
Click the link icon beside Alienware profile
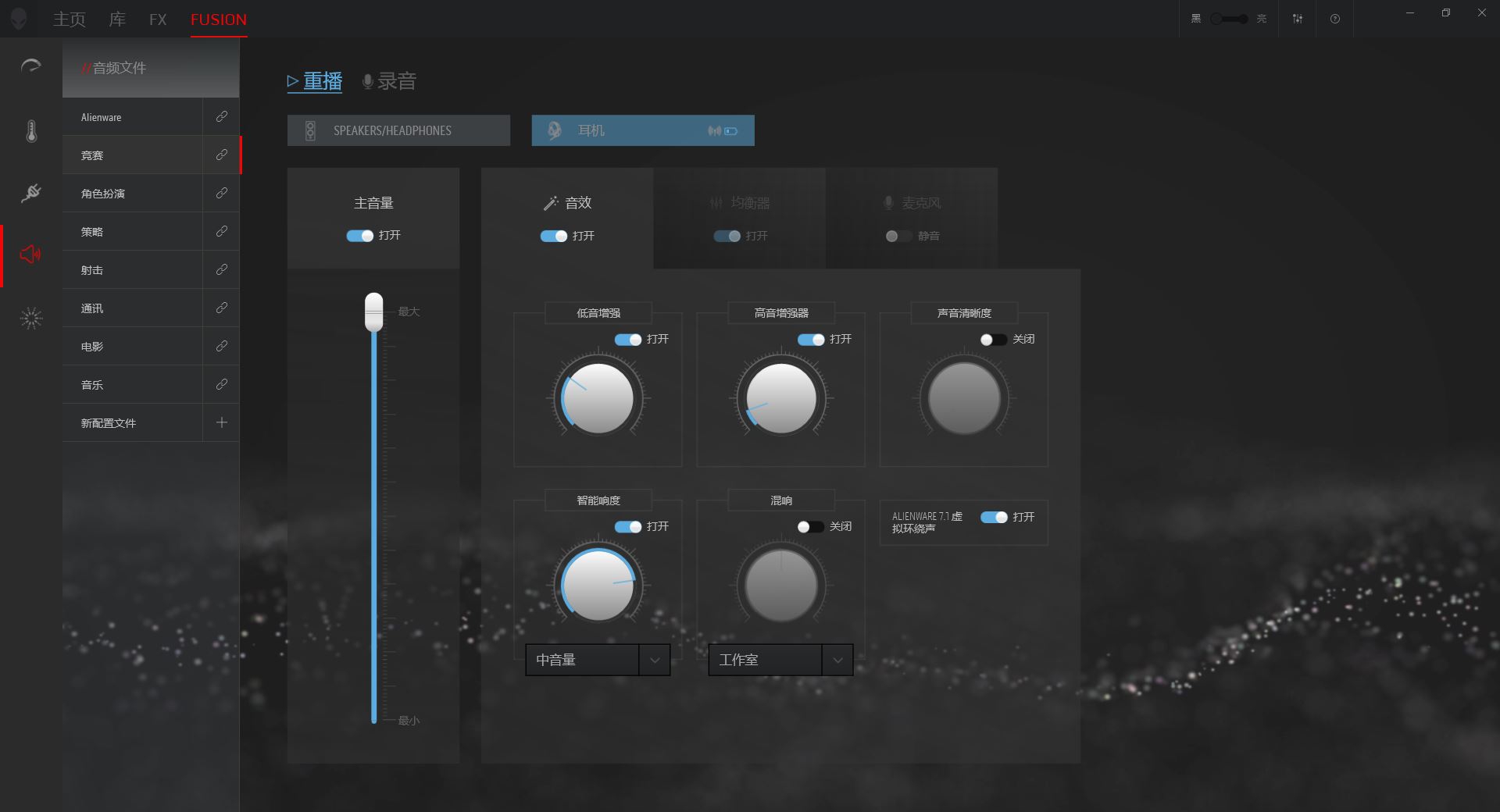tap(222, 116)
